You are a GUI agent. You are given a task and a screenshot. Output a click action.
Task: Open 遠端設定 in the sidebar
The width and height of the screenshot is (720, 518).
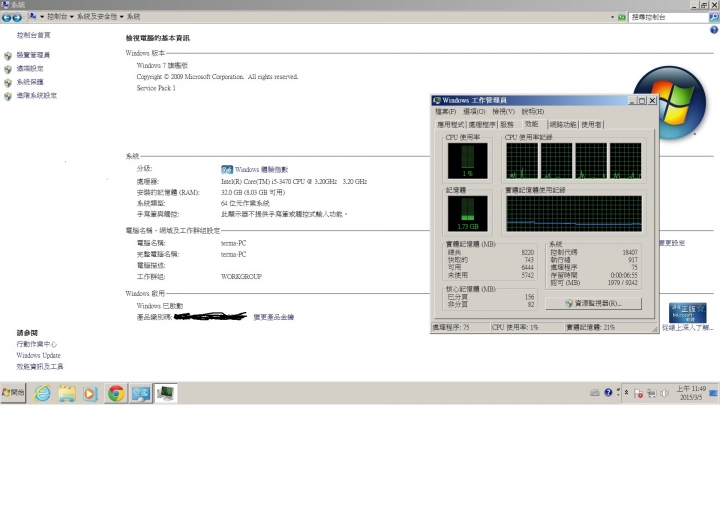tap(30, 68)
